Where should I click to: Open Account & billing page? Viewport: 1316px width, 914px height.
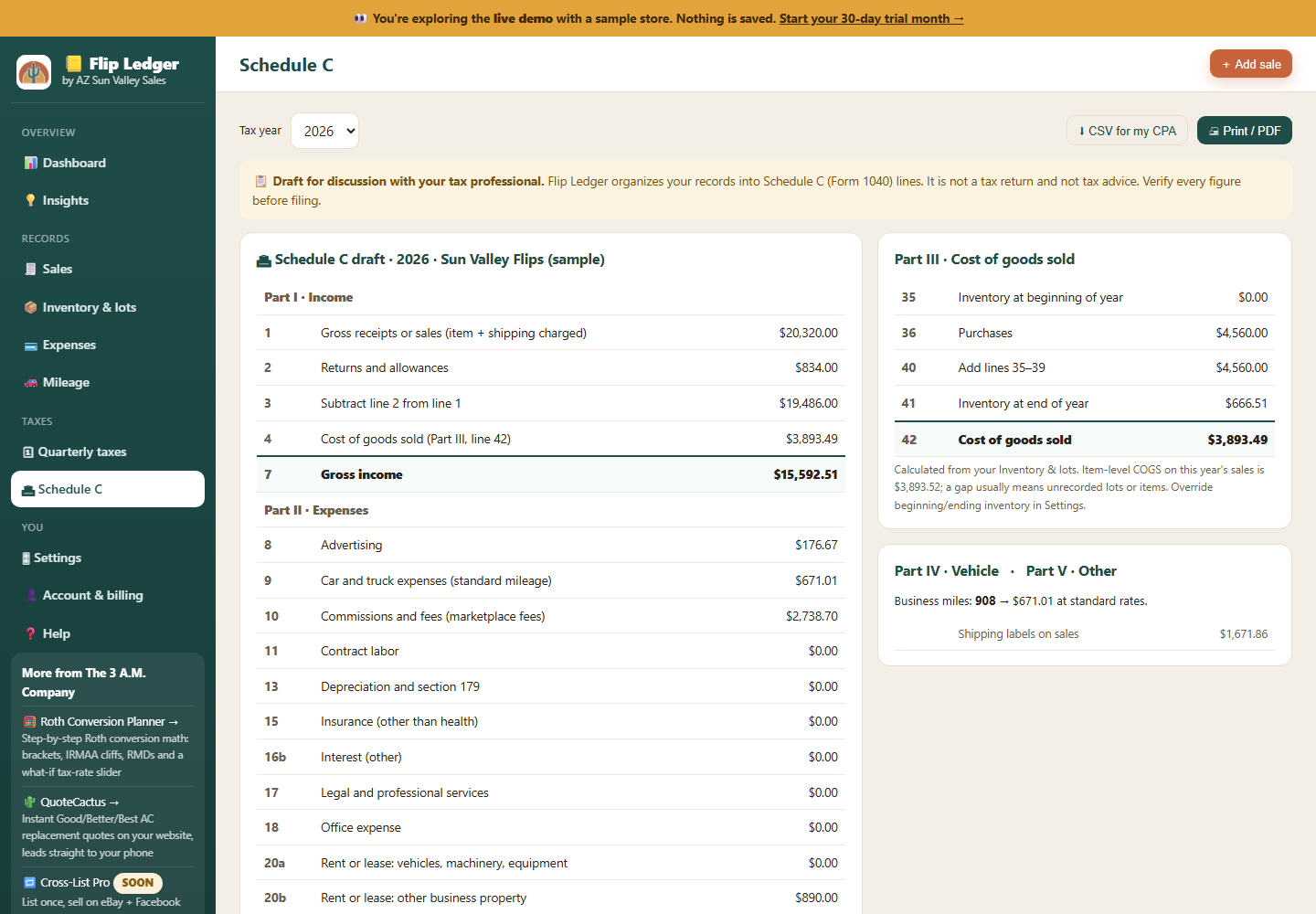108,595
